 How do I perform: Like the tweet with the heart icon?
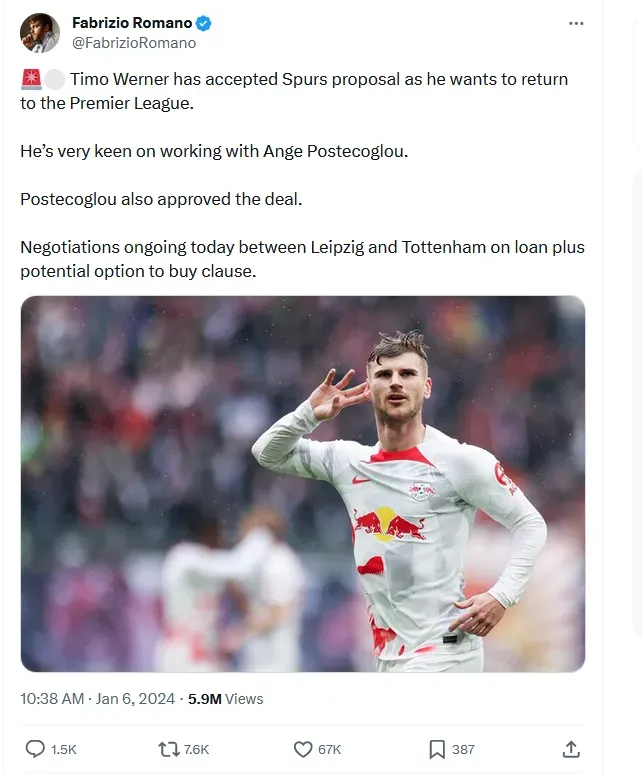click(303, 748)
